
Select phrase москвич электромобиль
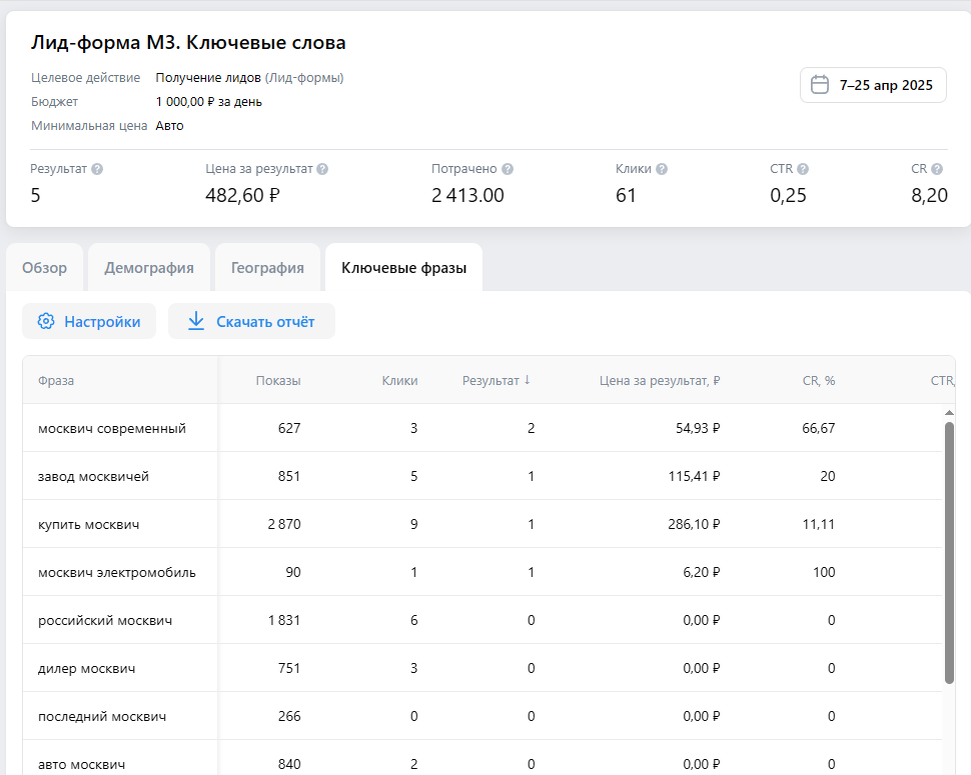[117, 572]
